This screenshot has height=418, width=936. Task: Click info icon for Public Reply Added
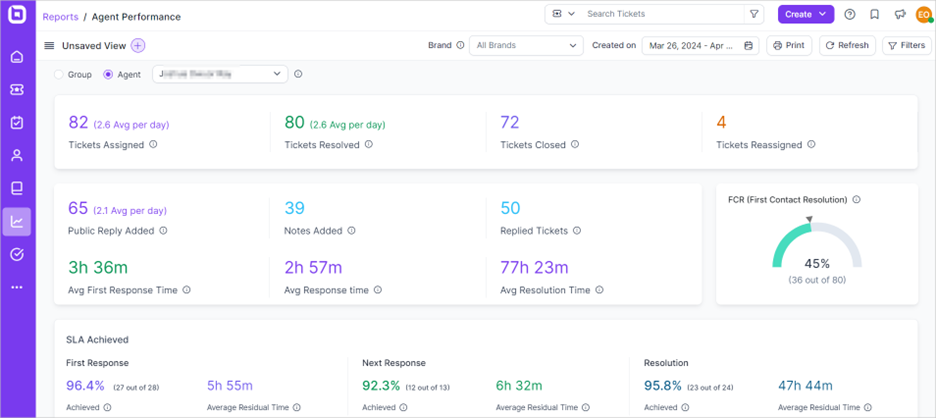coord(163,230)
